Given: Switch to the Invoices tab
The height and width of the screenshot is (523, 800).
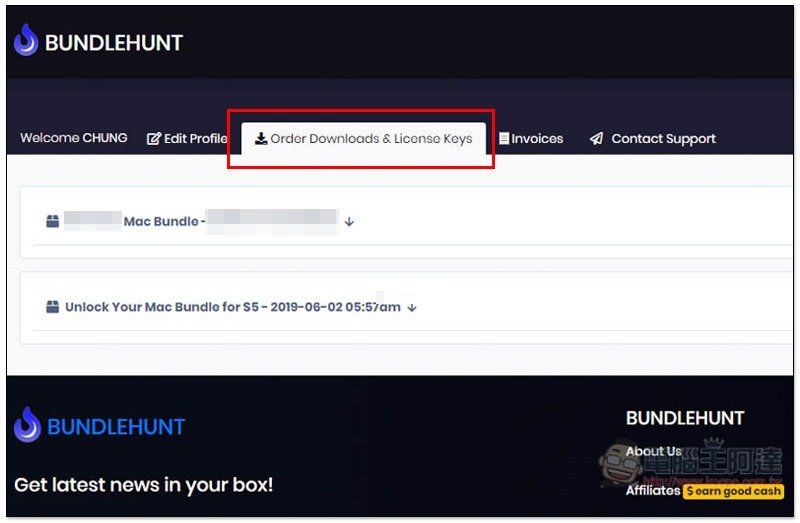Looking at the screenshot, I should tap(531, 139).
